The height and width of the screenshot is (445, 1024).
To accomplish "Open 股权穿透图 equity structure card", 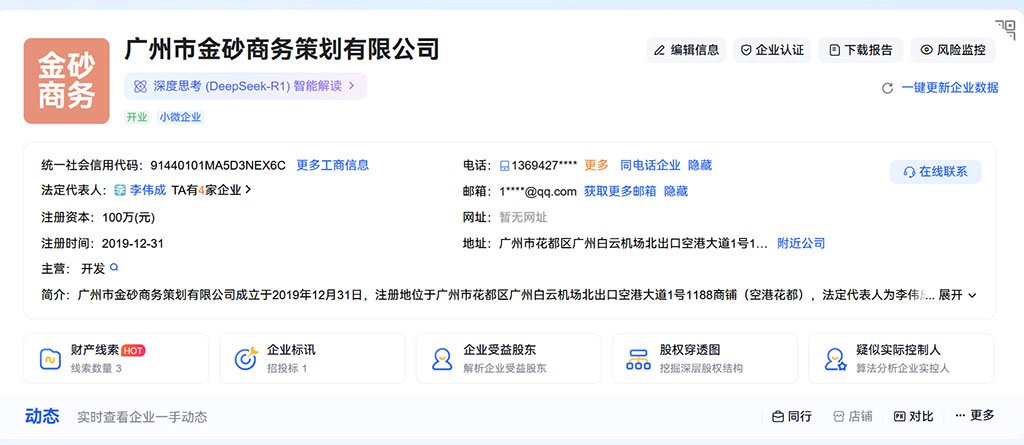I will [x=704, y=358].
